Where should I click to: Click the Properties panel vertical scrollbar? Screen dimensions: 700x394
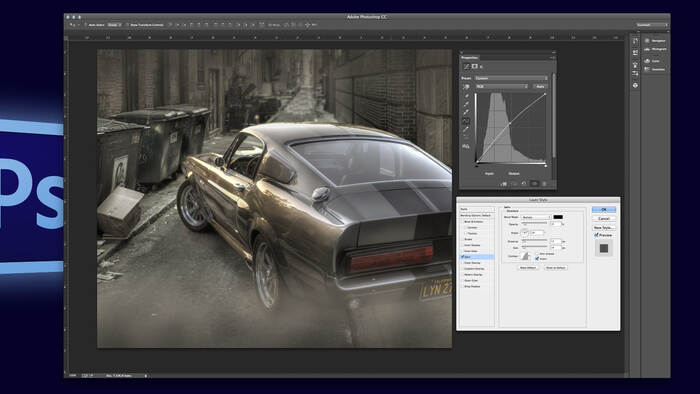[554, 115]
